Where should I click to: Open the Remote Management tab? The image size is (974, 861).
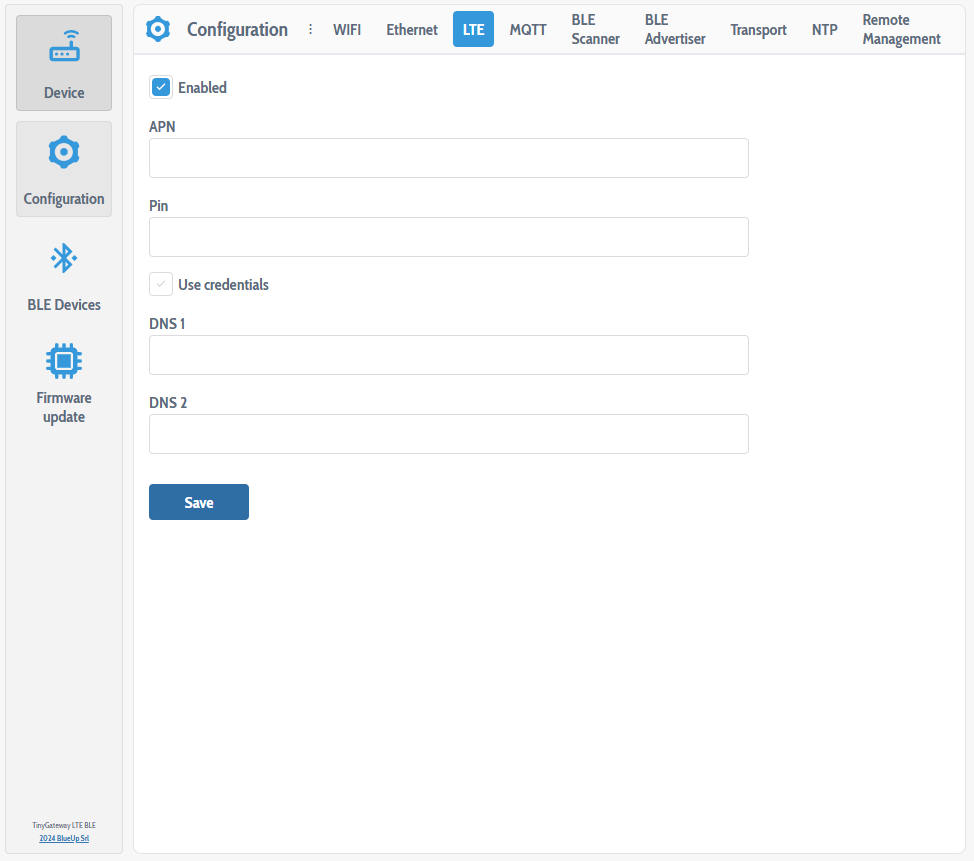click(901, 30)
